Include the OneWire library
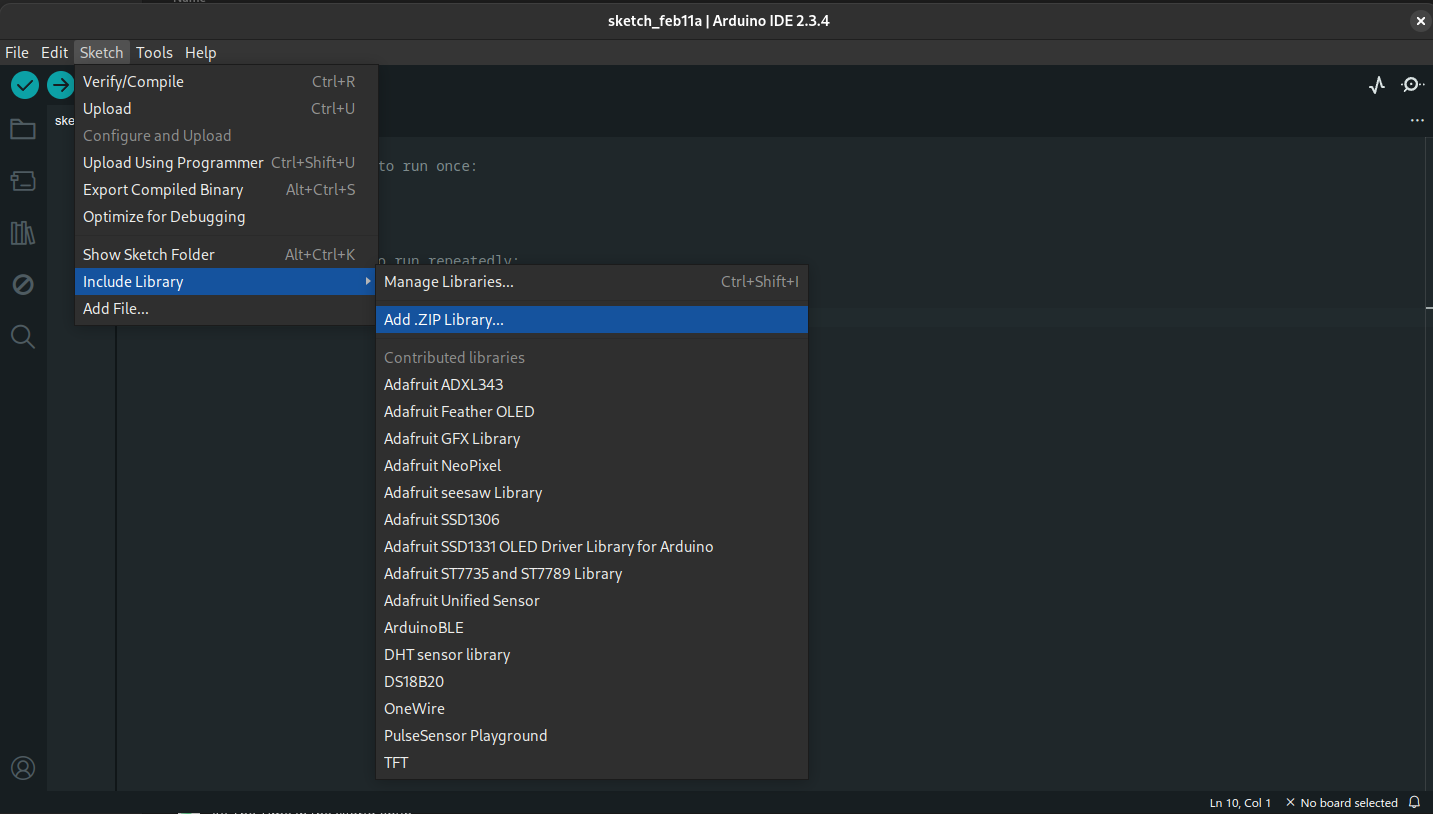The height and width of the screenshot is (814, 1433). [592, 709]
